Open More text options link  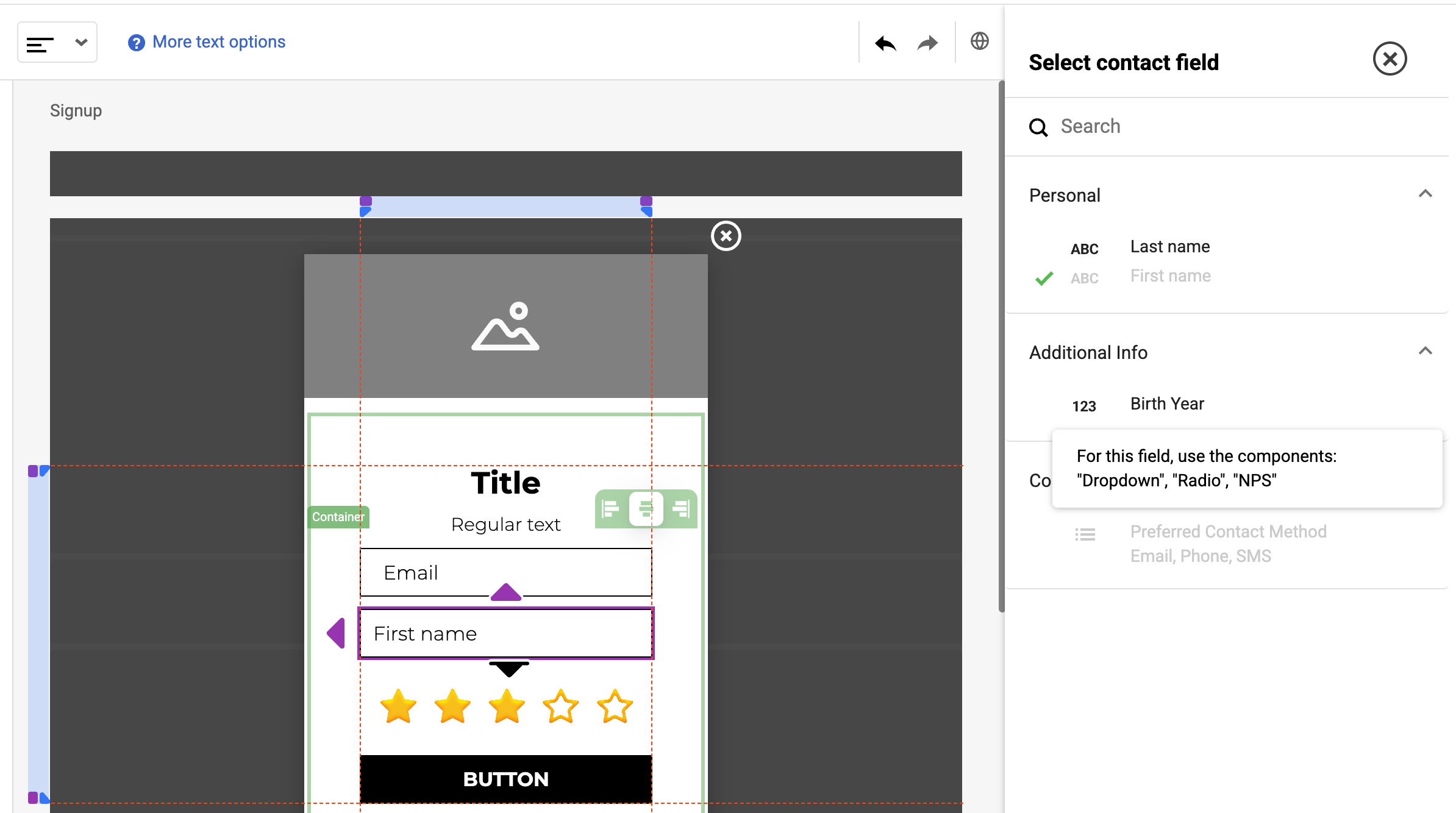pos(218,42)
